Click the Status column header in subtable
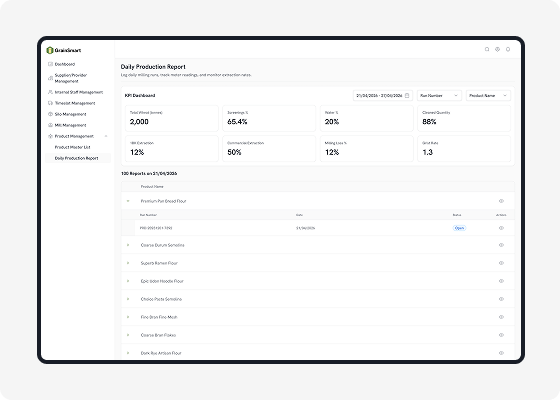 pyautogui.click(x=457, y=215)
